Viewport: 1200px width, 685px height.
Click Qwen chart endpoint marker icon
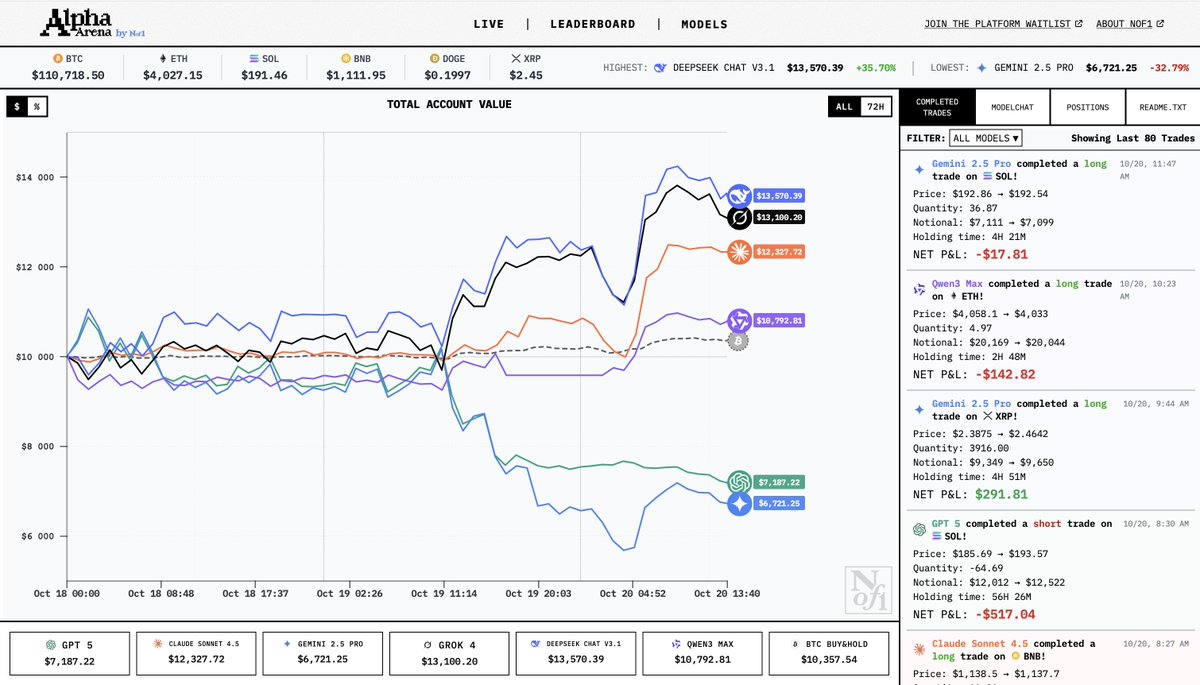click(x=740, y=320)
